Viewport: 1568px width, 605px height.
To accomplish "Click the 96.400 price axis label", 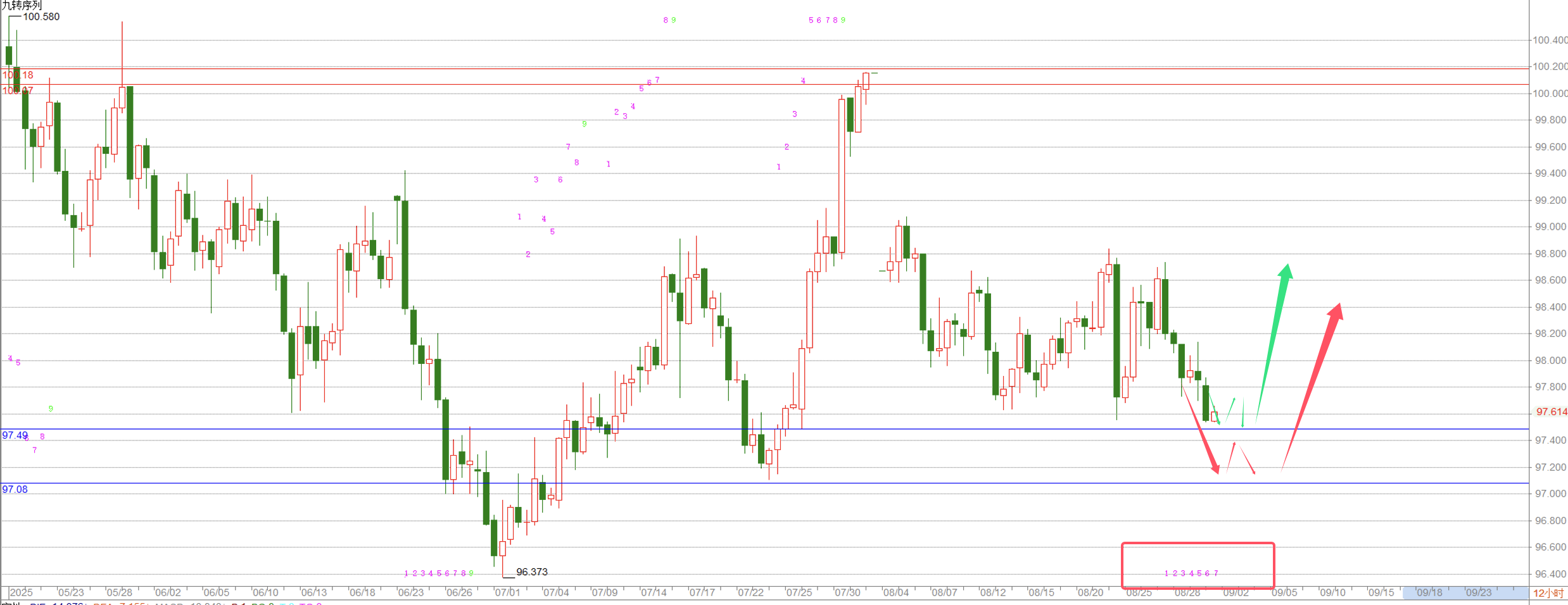I will tap(1551, 575).
